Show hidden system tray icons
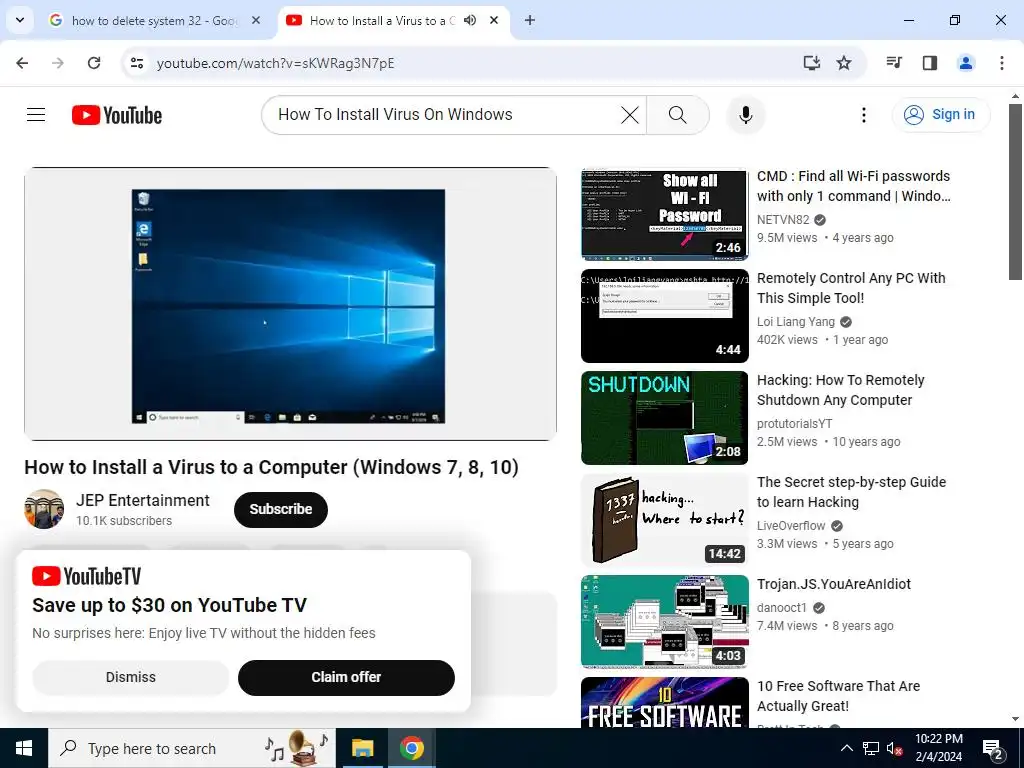The image size is (1024, 768). click(846, 748)
